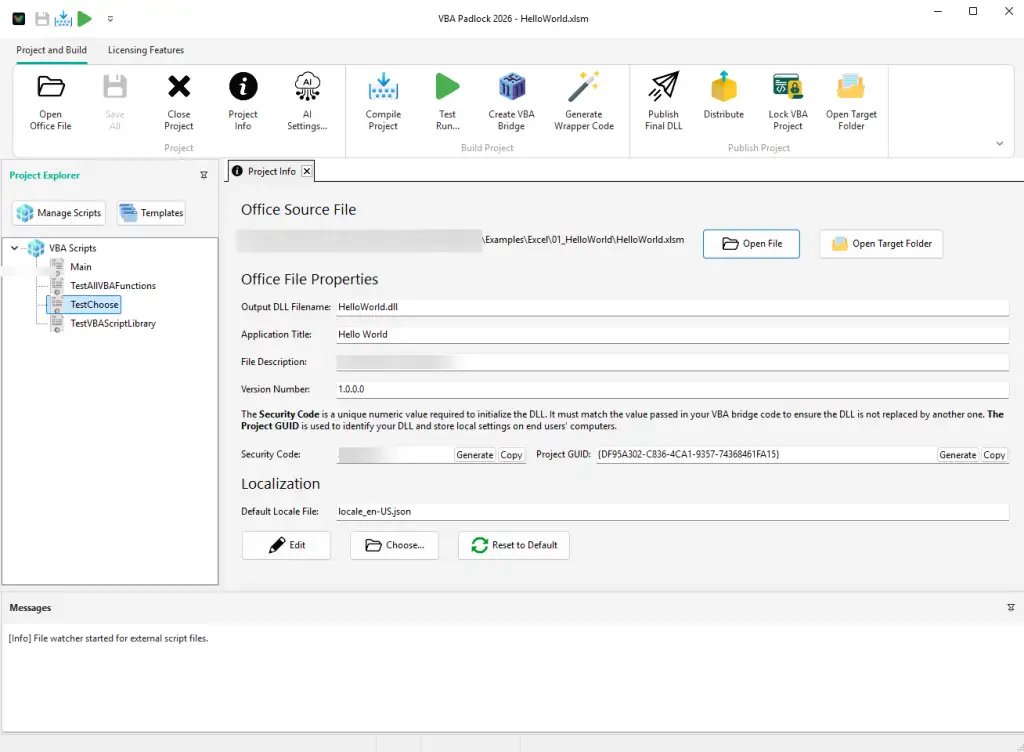Compile the project using the Compile Project icon
Image resolution: width=1024 pixels, height=752 pixels.
383,99
